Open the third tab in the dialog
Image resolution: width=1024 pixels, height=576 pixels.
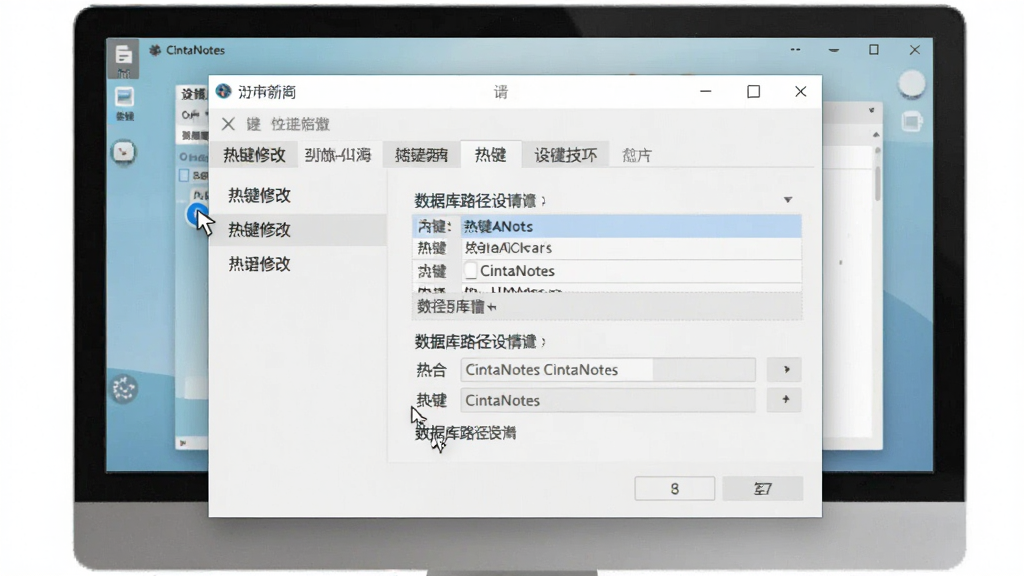(421, 155)
